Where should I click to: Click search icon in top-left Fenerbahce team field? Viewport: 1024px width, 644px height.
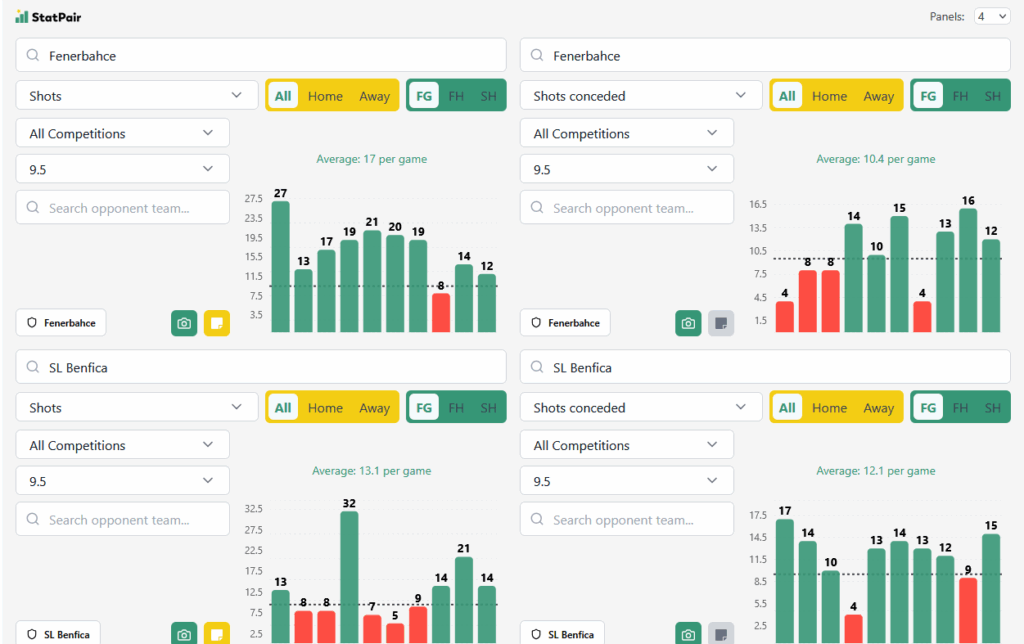tap(33, 56)
